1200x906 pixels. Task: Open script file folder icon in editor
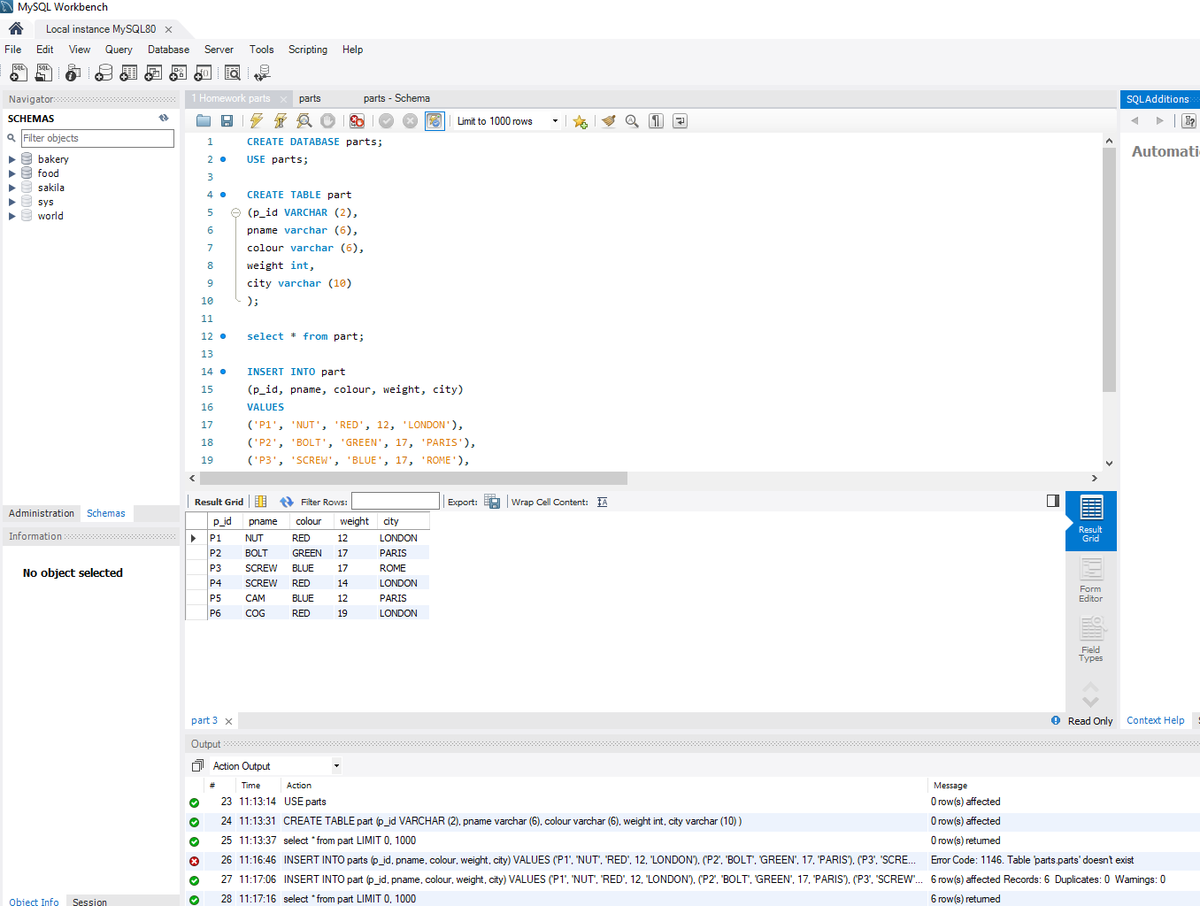pos(204,121)
